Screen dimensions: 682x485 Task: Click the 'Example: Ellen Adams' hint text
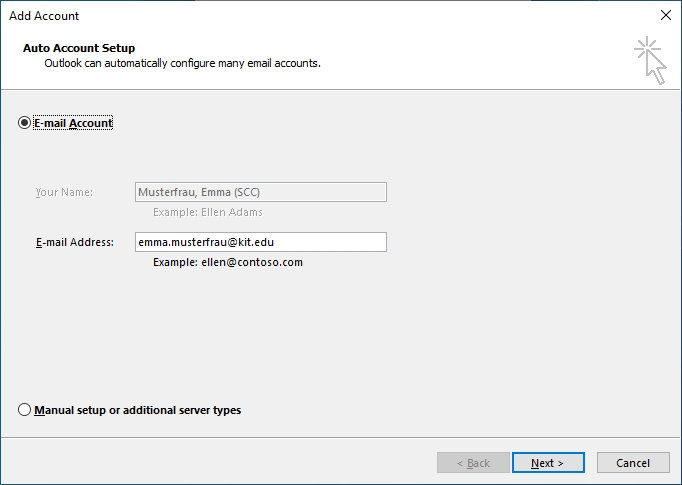tap(208, 212)
